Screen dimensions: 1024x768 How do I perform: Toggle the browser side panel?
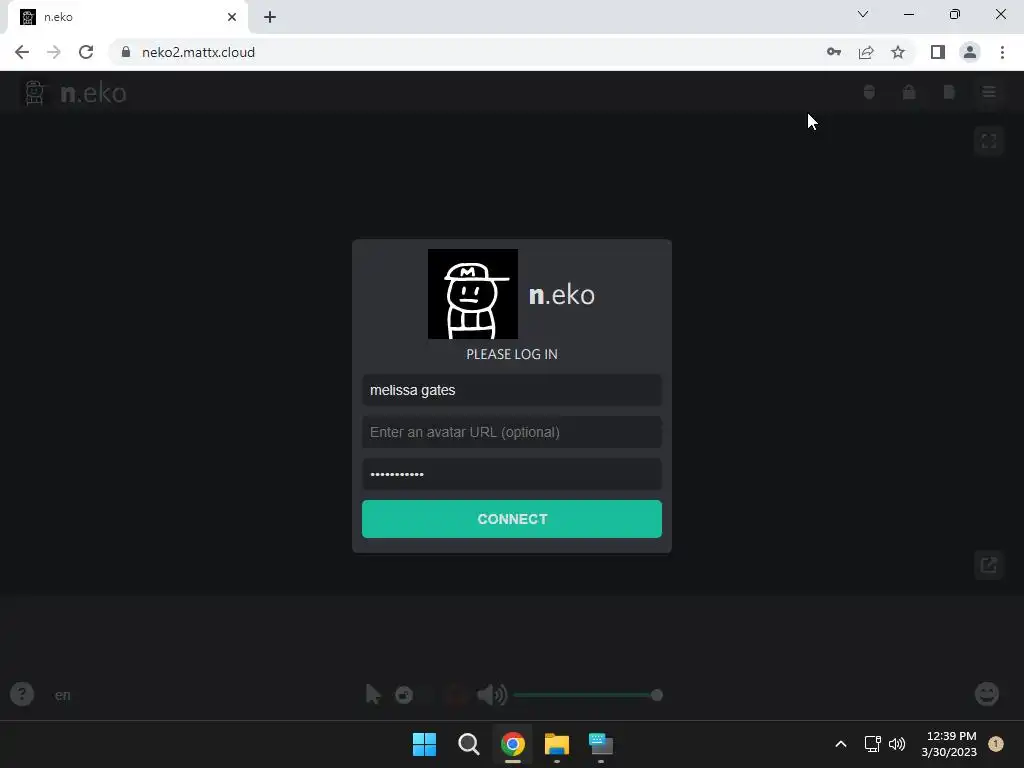(938, 52)
